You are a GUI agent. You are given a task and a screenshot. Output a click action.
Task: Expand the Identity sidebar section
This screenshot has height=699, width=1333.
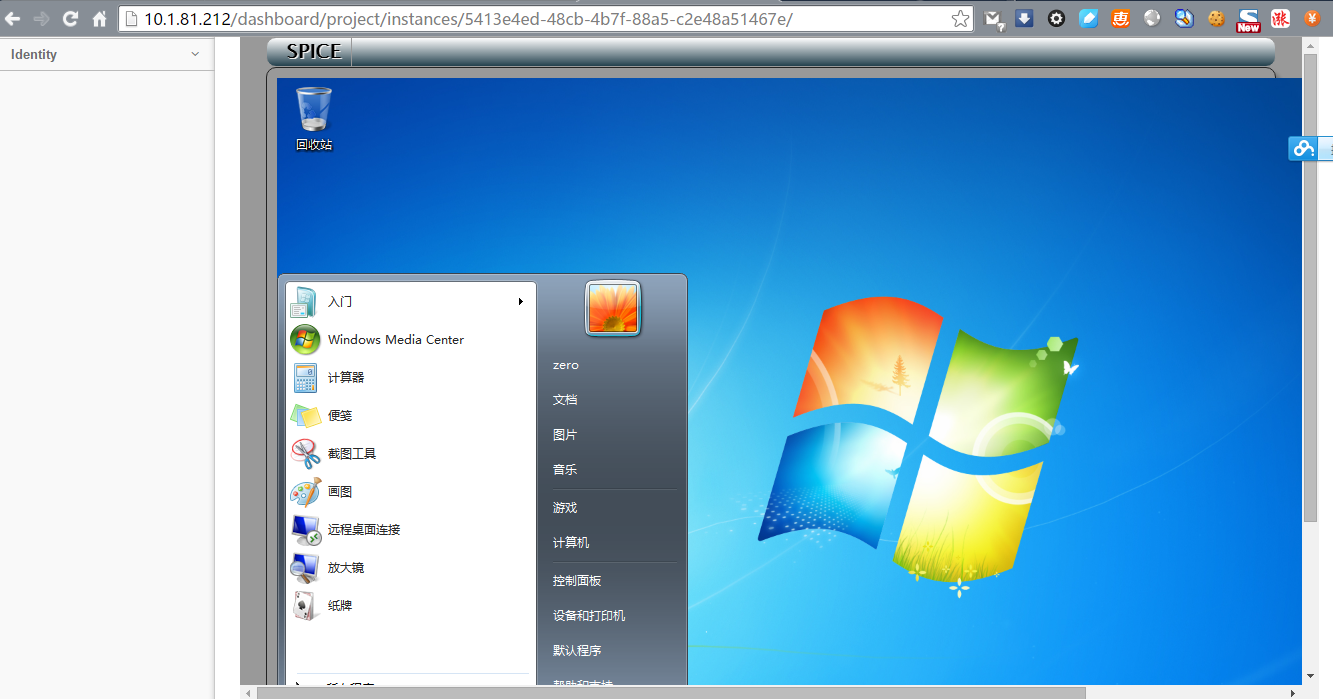pyautogui.click(x=106, y=54)
